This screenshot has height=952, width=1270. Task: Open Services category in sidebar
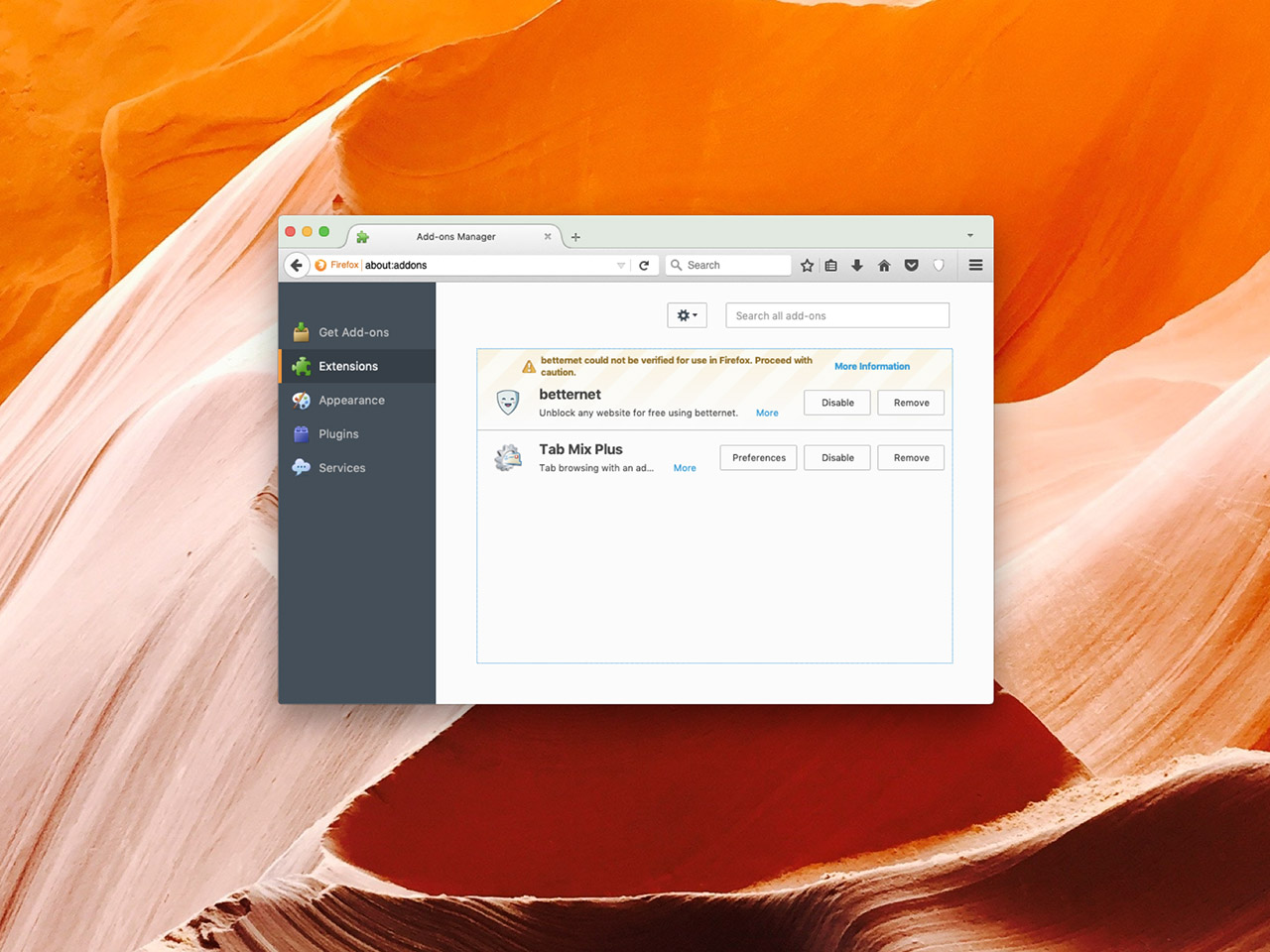coord(357,467)
